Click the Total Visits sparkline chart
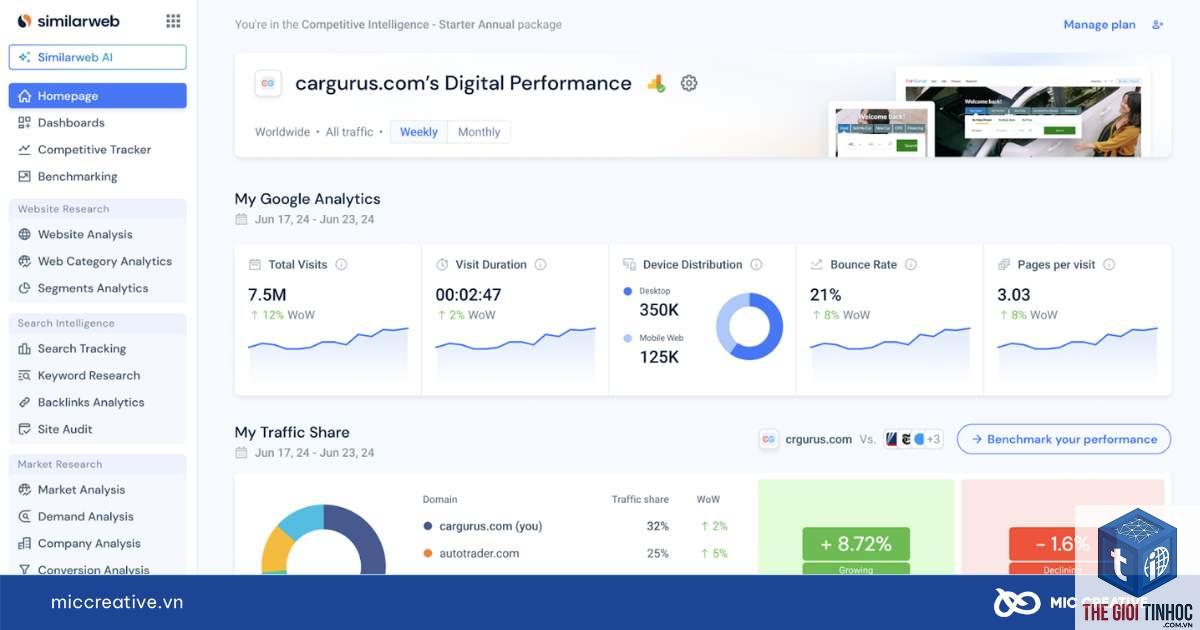This screenshot has width=1200, height=630. tap(328, 352)
